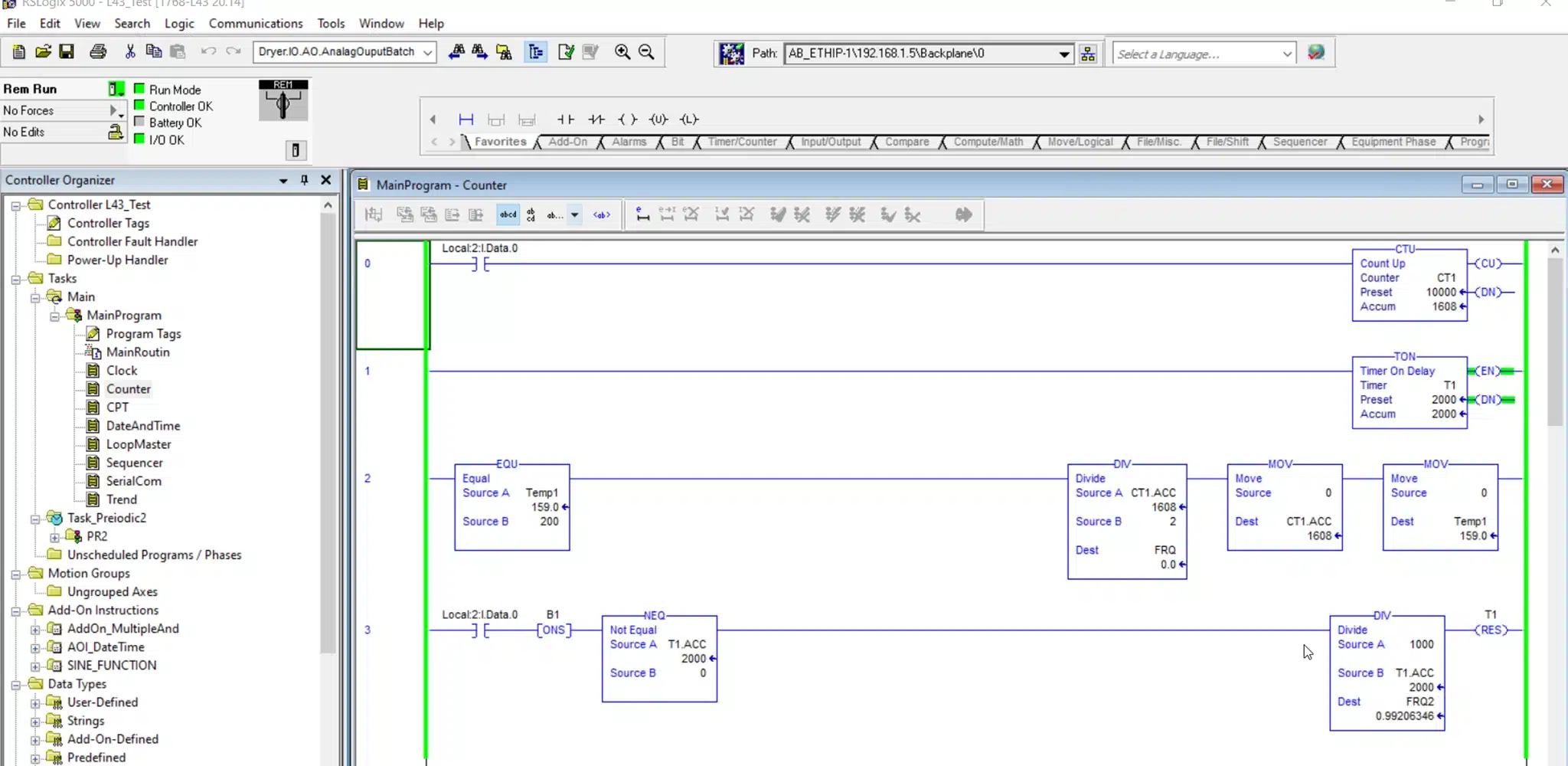
Task: Cut selection with the scissors icon
Action: pyautogui.click(x=130, y=52)
